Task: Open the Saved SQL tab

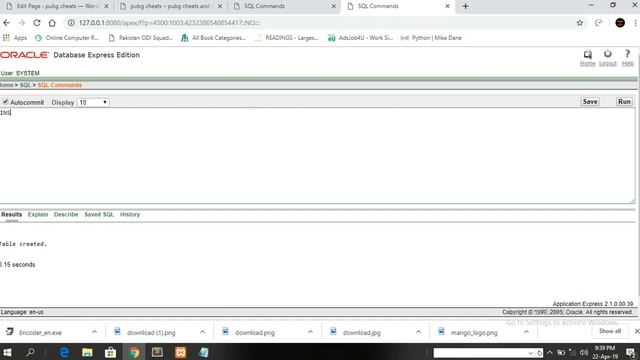Action: 99,214
